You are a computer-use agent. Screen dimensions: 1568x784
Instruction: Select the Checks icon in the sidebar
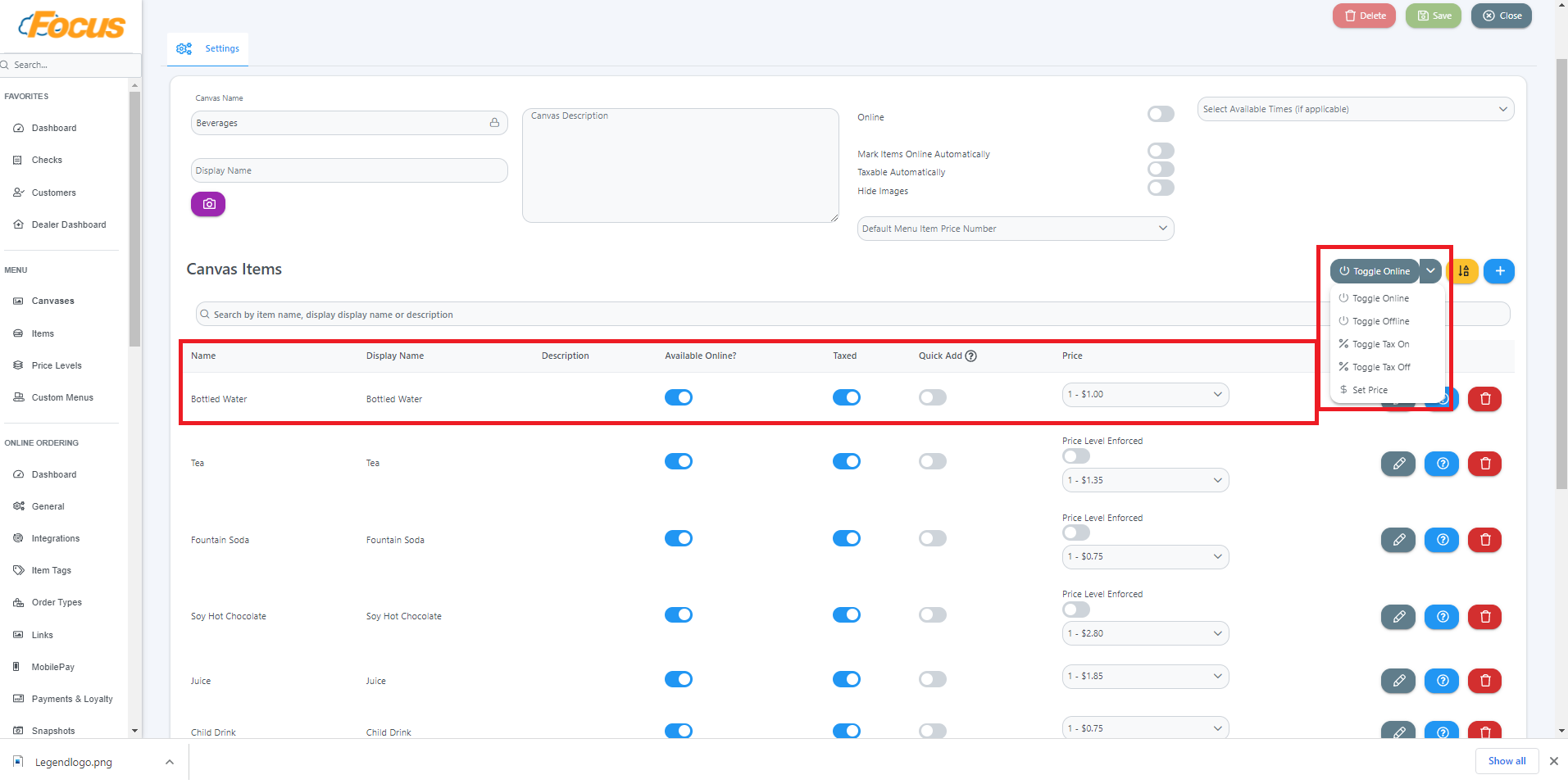click(47, 160)
